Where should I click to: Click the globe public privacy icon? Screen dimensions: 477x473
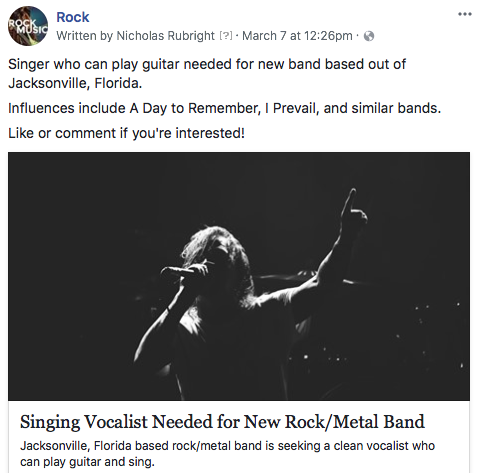coord(369,36)
